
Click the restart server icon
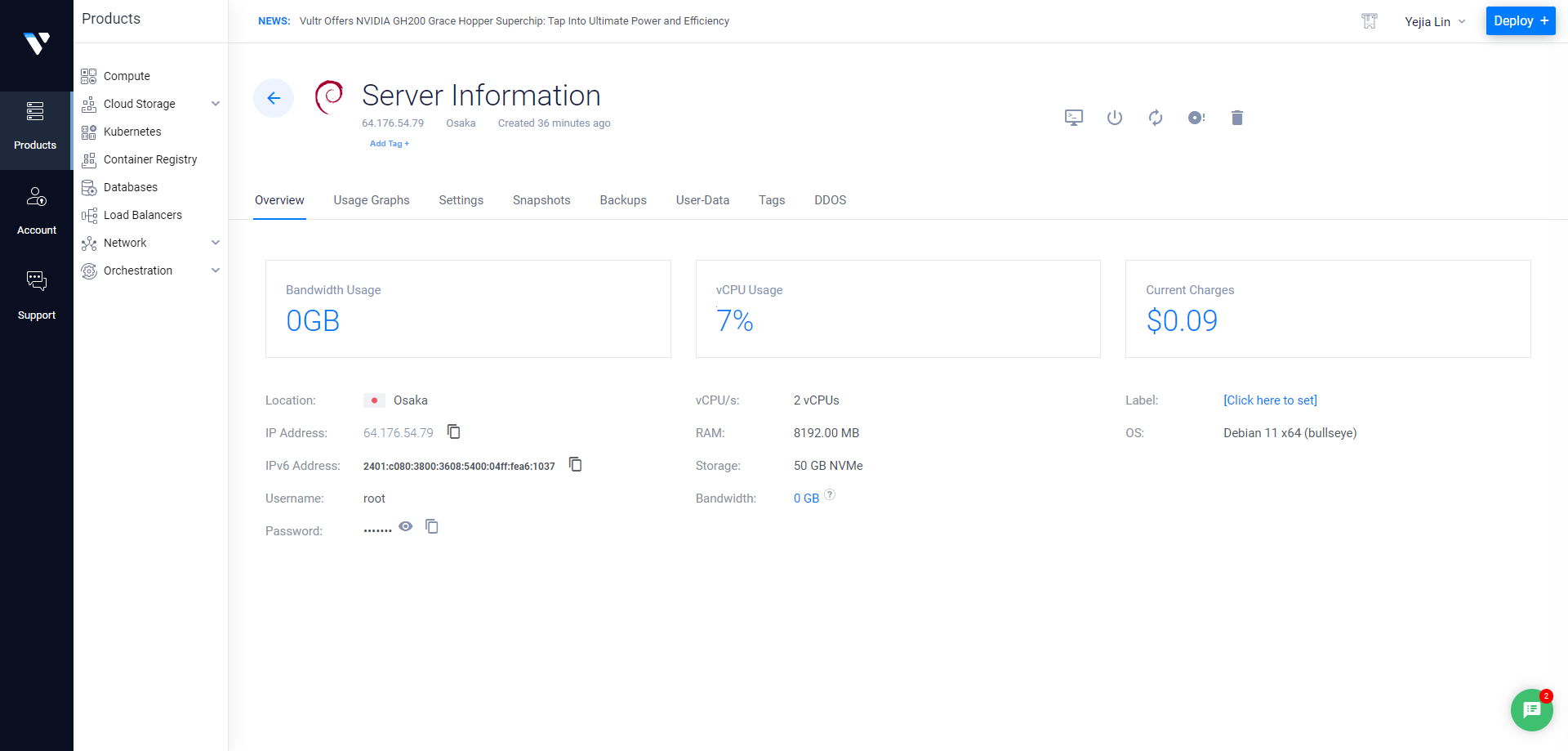(x=1156, y=118)
